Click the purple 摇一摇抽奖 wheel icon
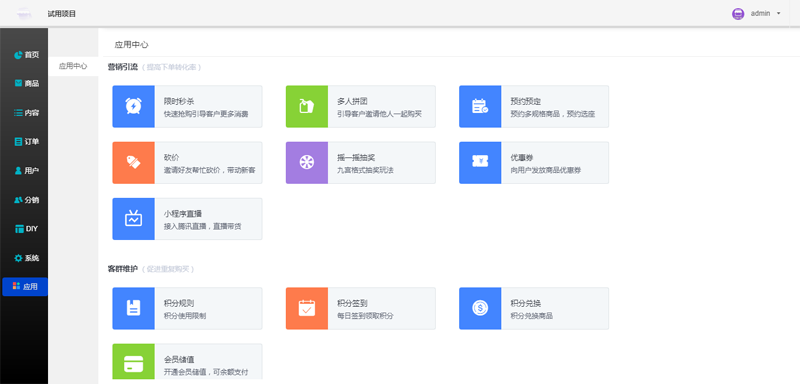 pyautogui.click(x=307, y=163)
